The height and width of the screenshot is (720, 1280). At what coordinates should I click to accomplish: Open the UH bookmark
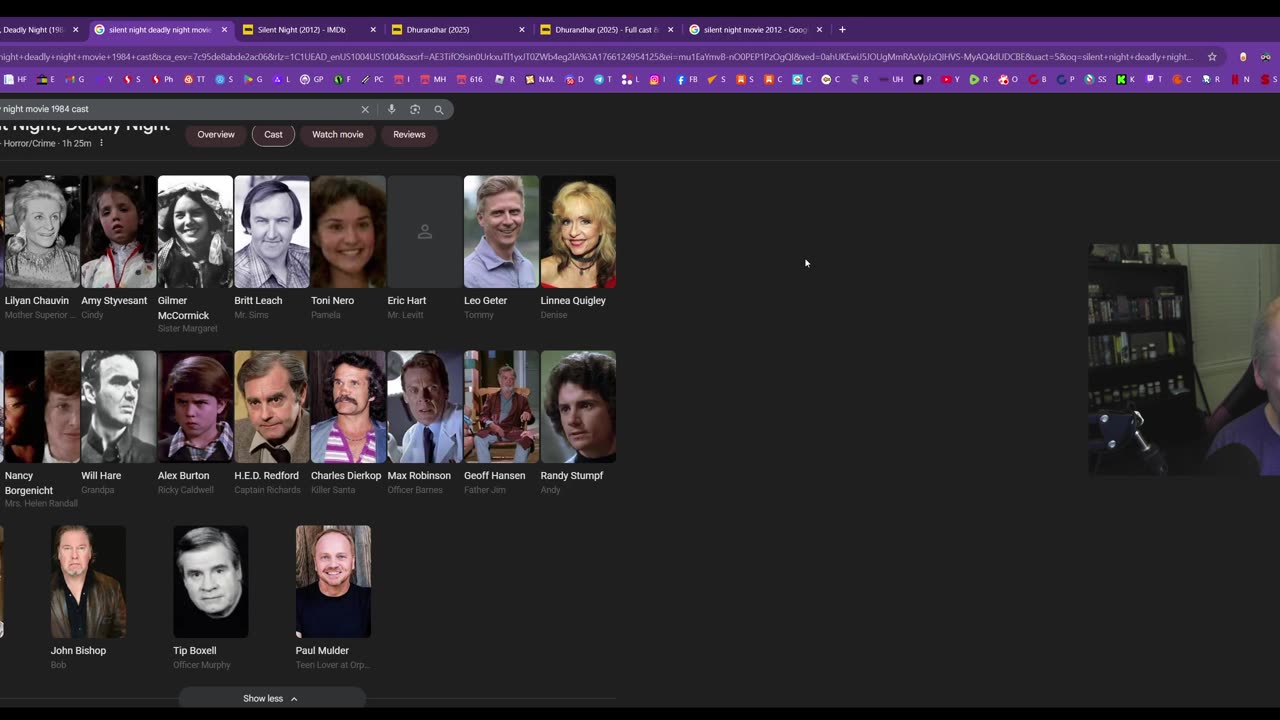coord(890,79)
